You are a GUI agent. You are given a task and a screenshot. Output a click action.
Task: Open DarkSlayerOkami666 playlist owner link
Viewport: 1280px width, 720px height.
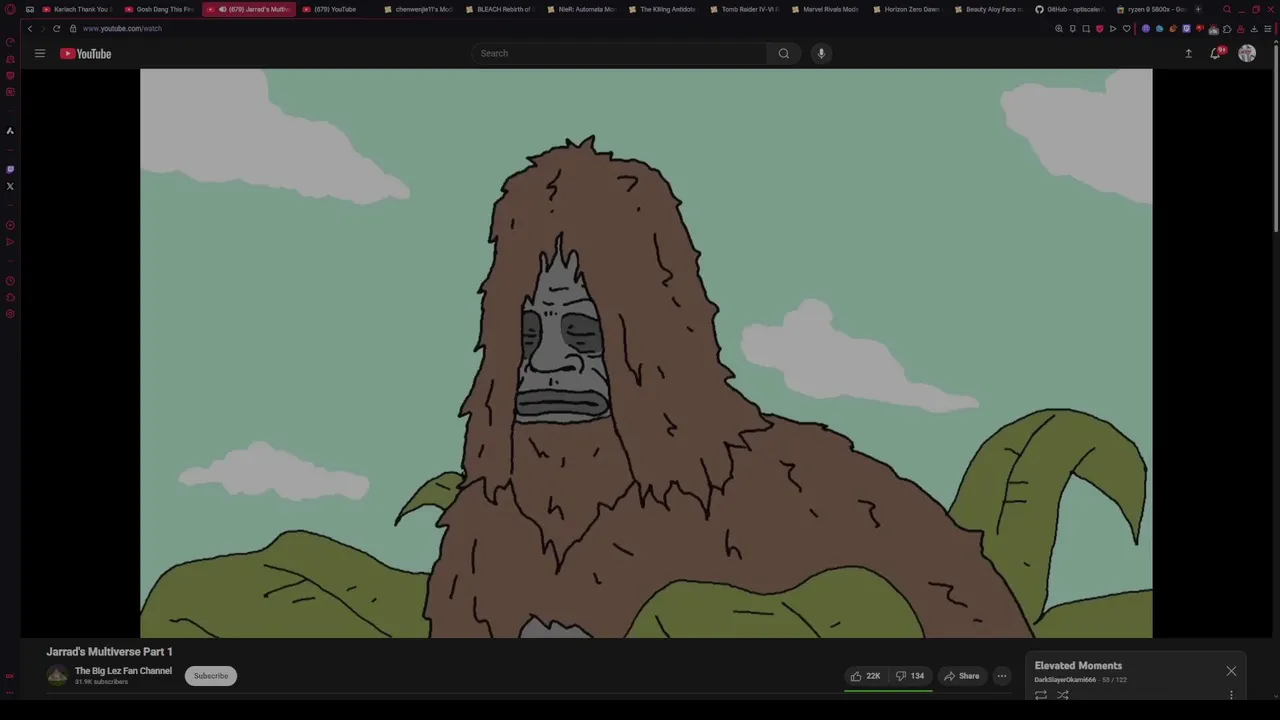pyautogui.click(x=1065, y=680)
